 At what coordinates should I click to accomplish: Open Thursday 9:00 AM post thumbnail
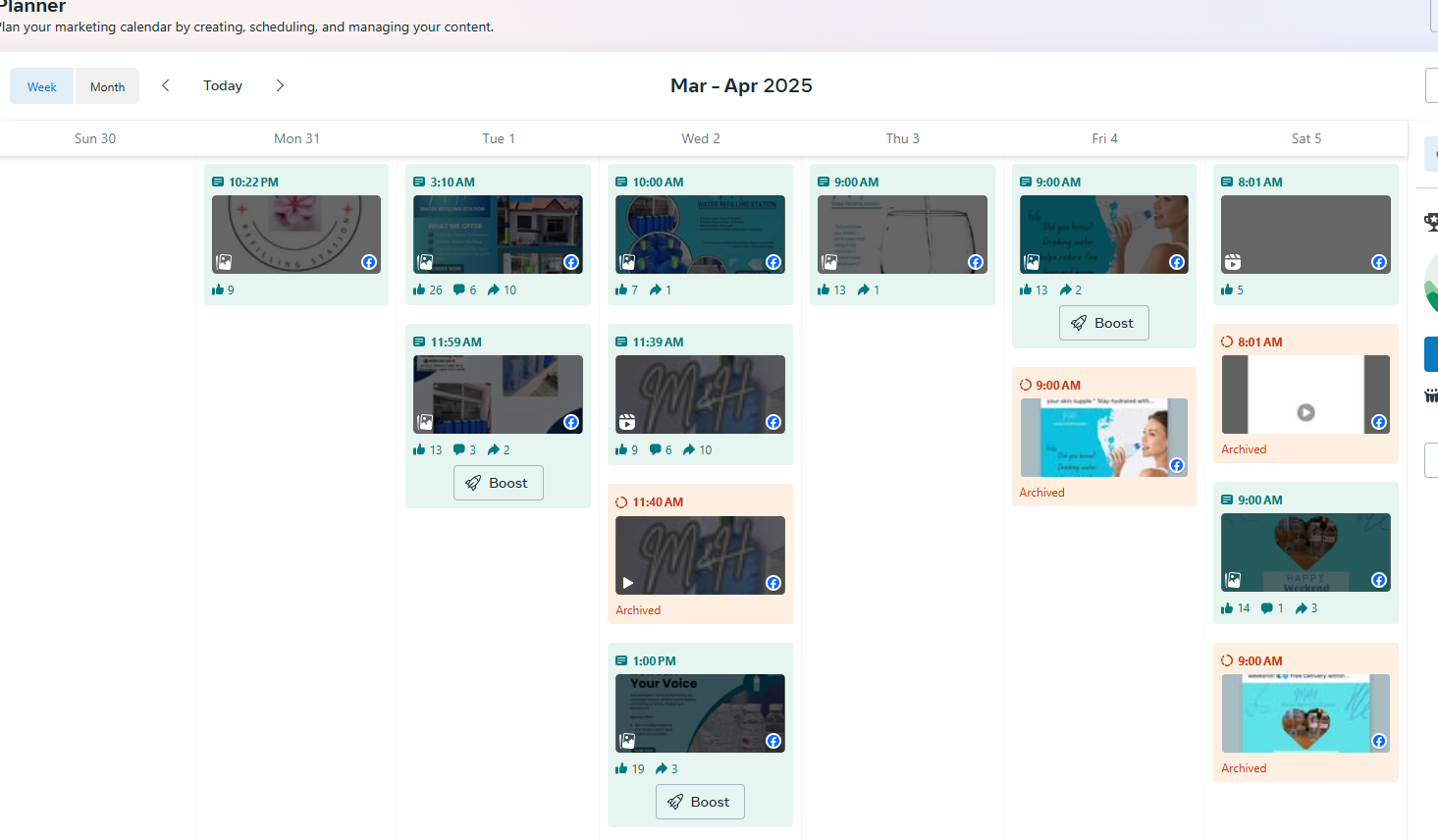coord(902,235)
